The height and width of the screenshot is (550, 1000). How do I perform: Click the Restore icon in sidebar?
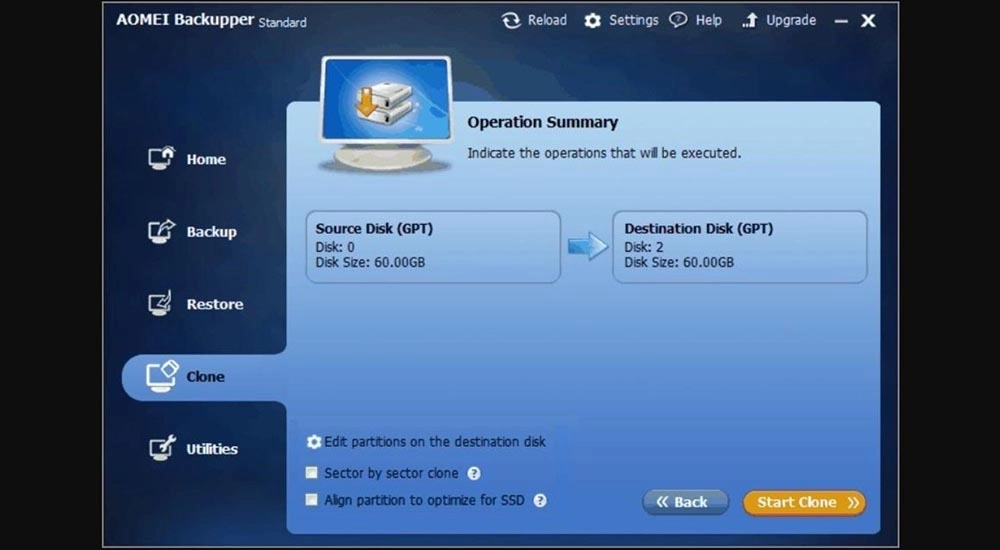point(161,303)
